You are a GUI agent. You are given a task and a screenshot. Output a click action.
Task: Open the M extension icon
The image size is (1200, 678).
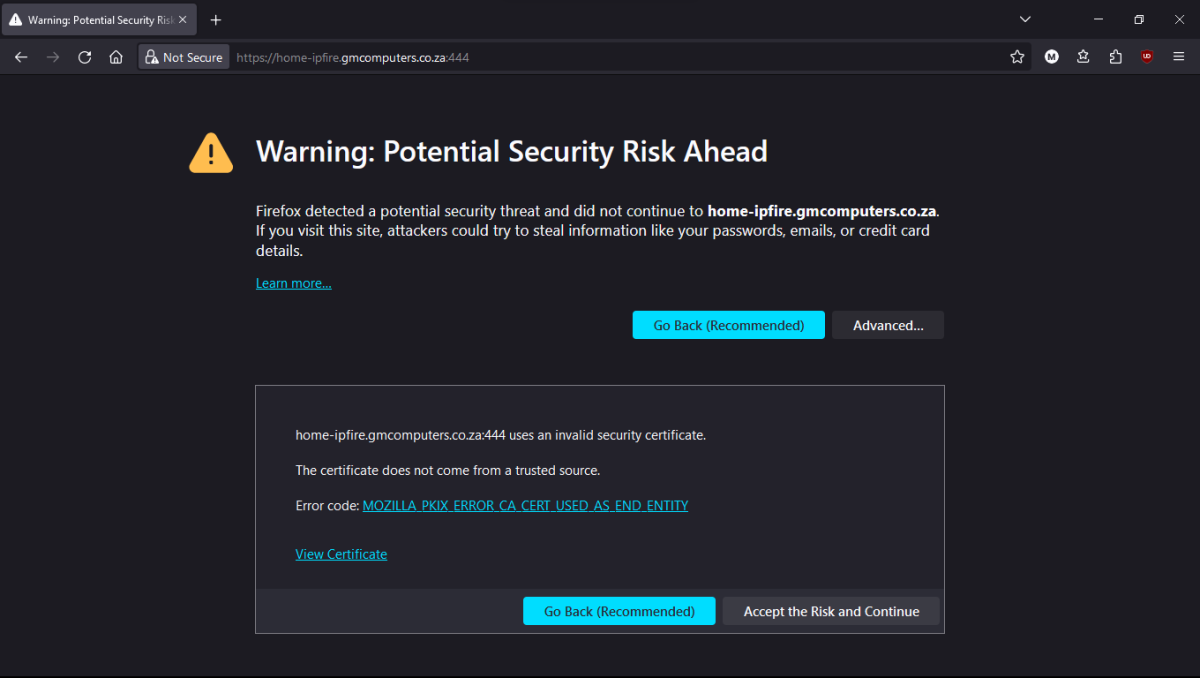tap(1052, 57)
